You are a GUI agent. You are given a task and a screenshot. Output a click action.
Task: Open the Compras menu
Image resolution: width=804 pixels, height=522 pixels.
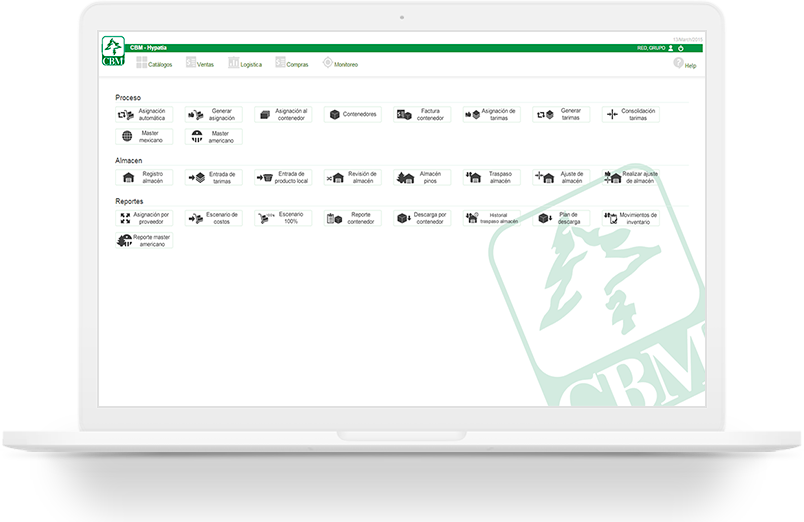292,63
